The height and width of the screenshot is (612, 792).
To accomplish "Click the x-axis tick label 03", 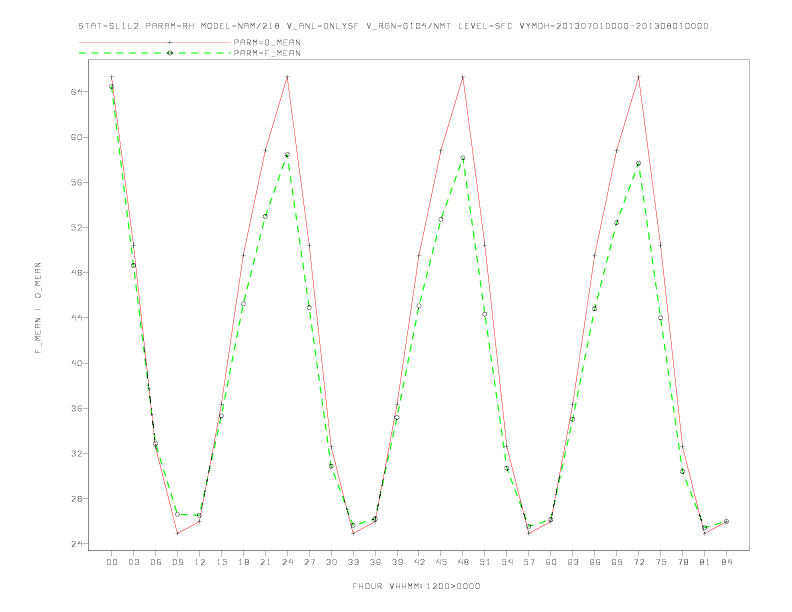I will tap(133, 562).
